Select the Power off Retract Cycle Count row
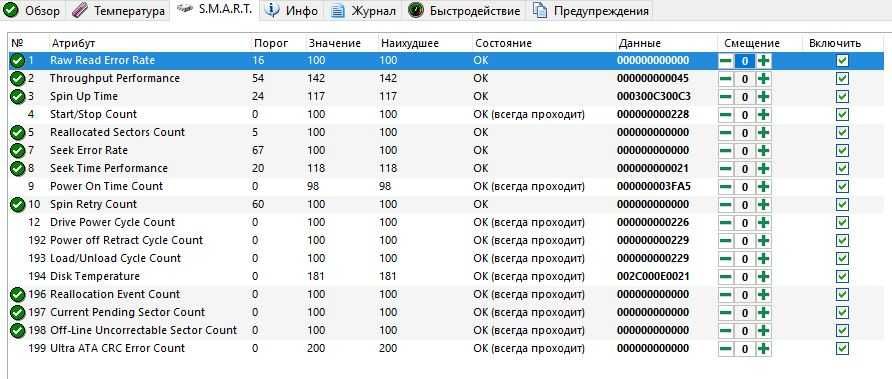This screenshot has height=379, width=892. pos(445,241)
